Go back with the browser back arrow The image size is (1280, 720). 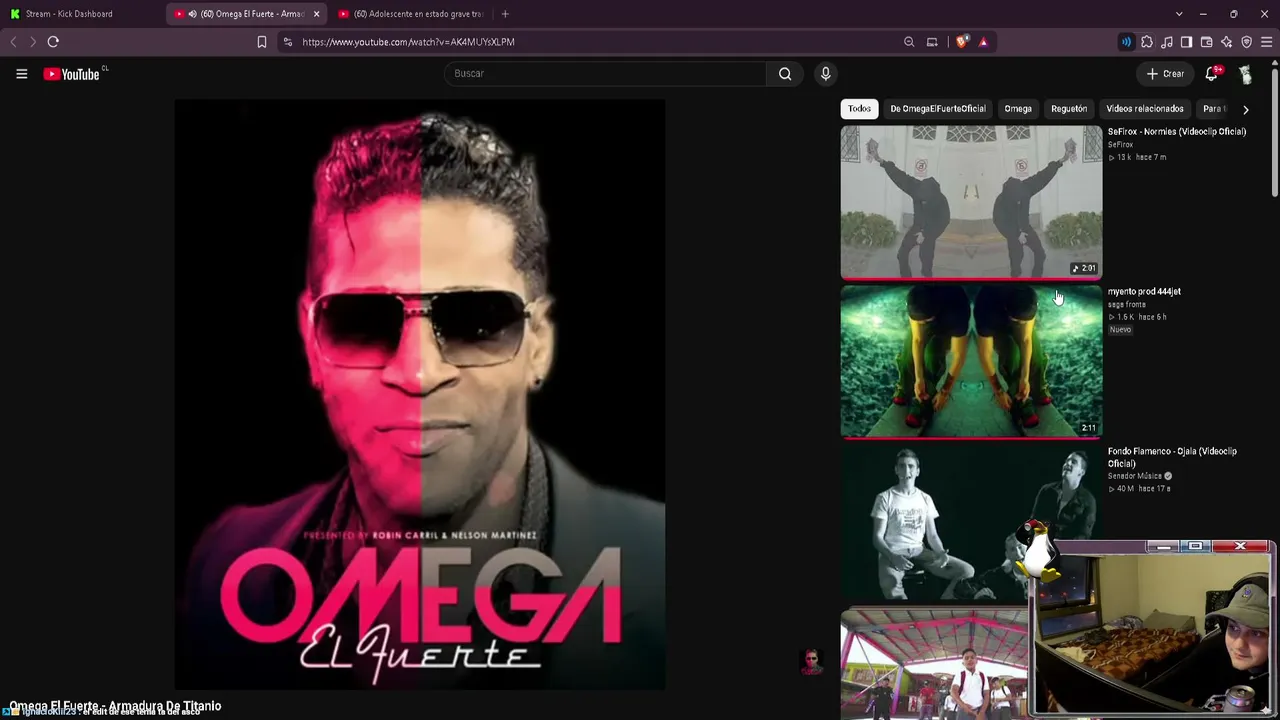click(13, 42)
